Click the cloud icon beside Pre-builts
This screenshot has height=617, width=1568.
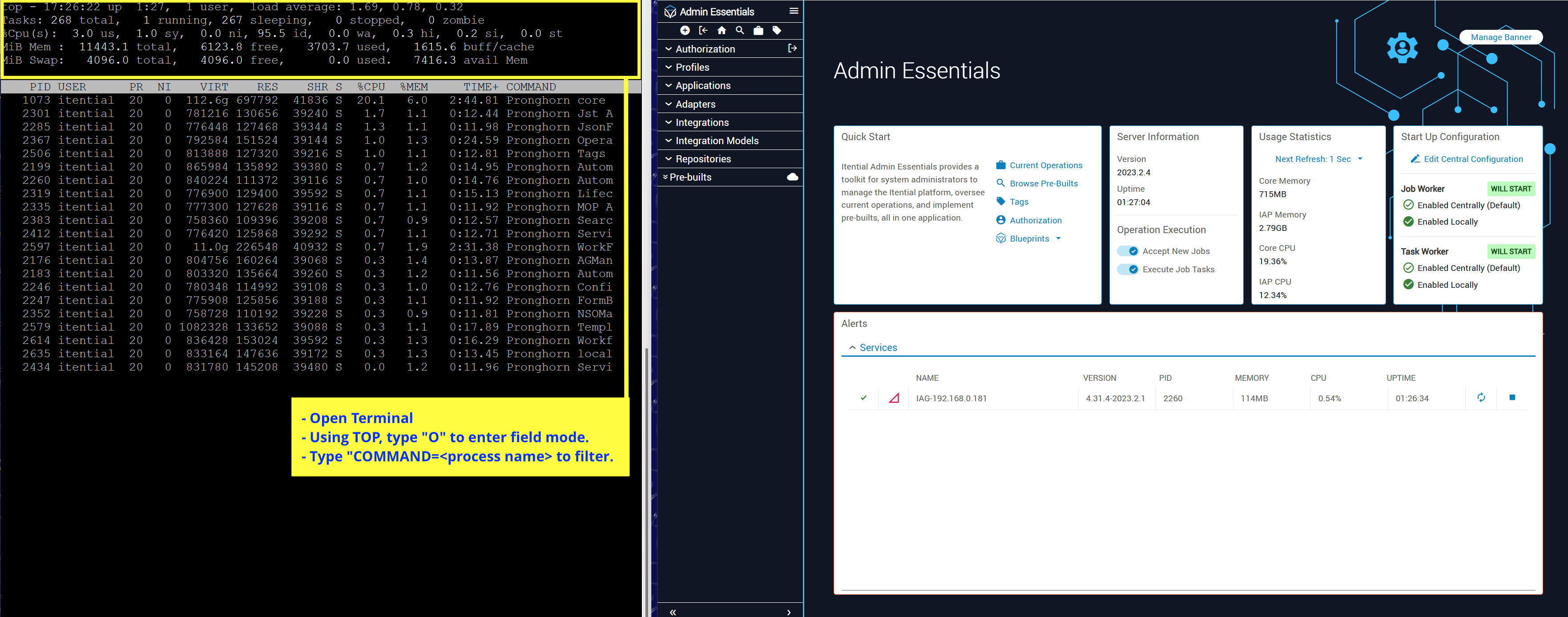[792, 177]
